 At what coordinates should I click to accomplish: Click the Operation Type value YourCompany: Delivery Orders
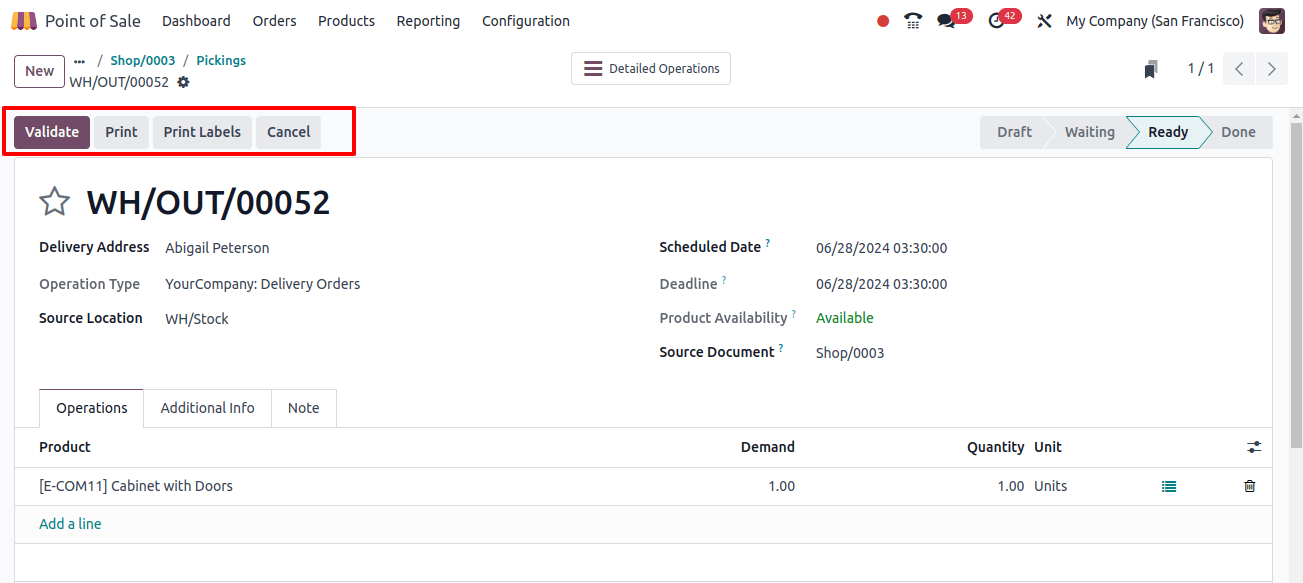coord(263,284)
